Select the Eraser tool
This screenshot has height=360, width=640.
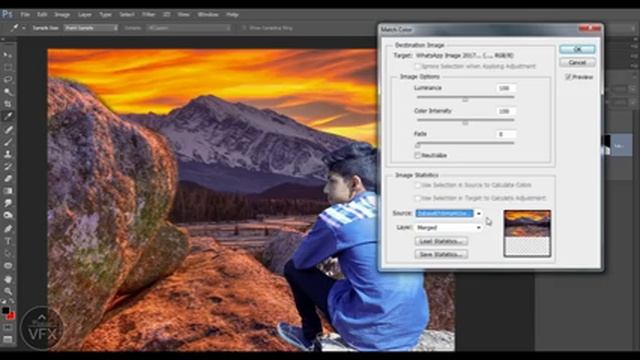[x=8, y=178]
